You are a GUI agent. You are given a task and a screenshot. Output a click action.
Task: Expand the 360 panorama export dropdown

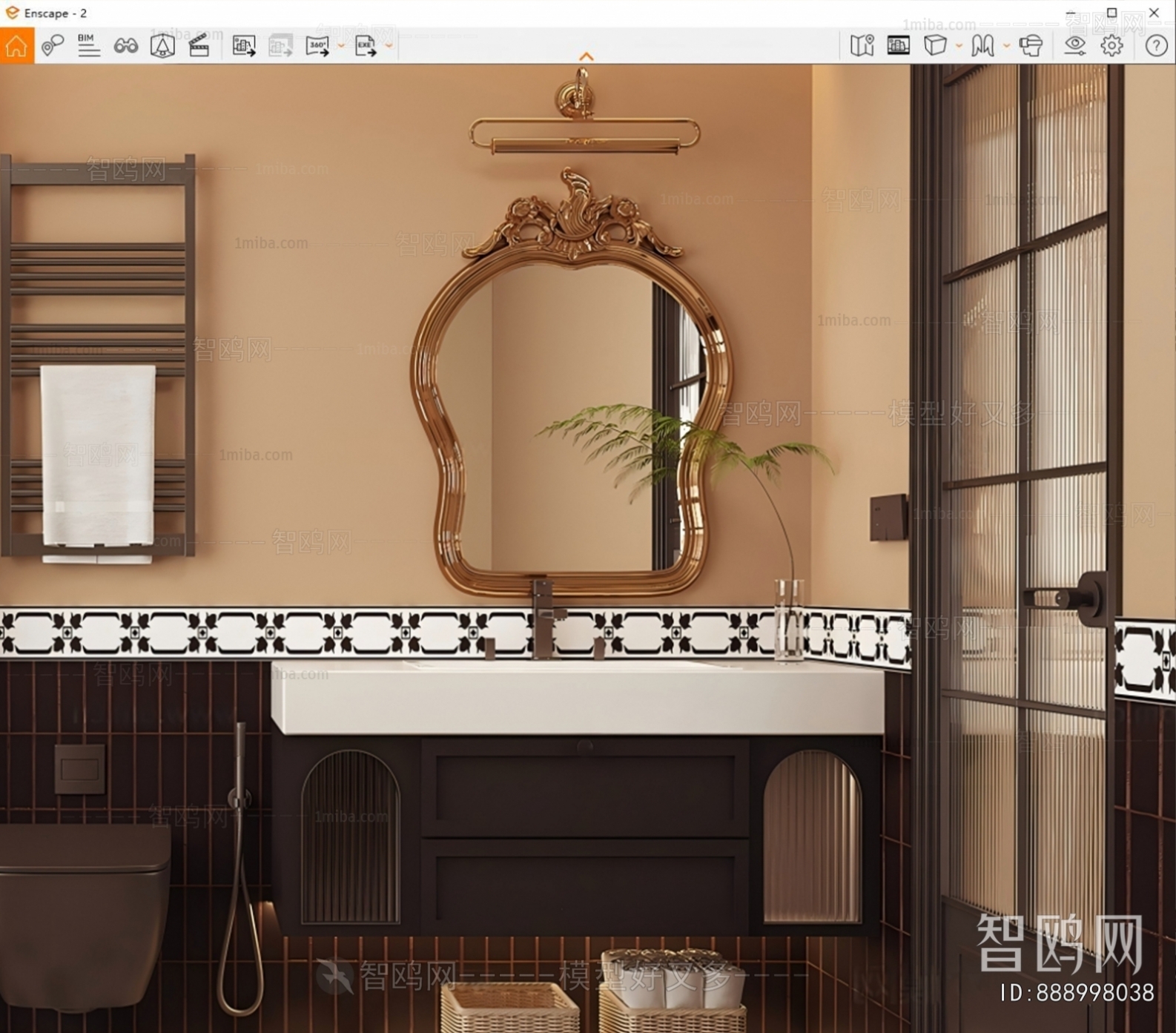click(341, 46)
